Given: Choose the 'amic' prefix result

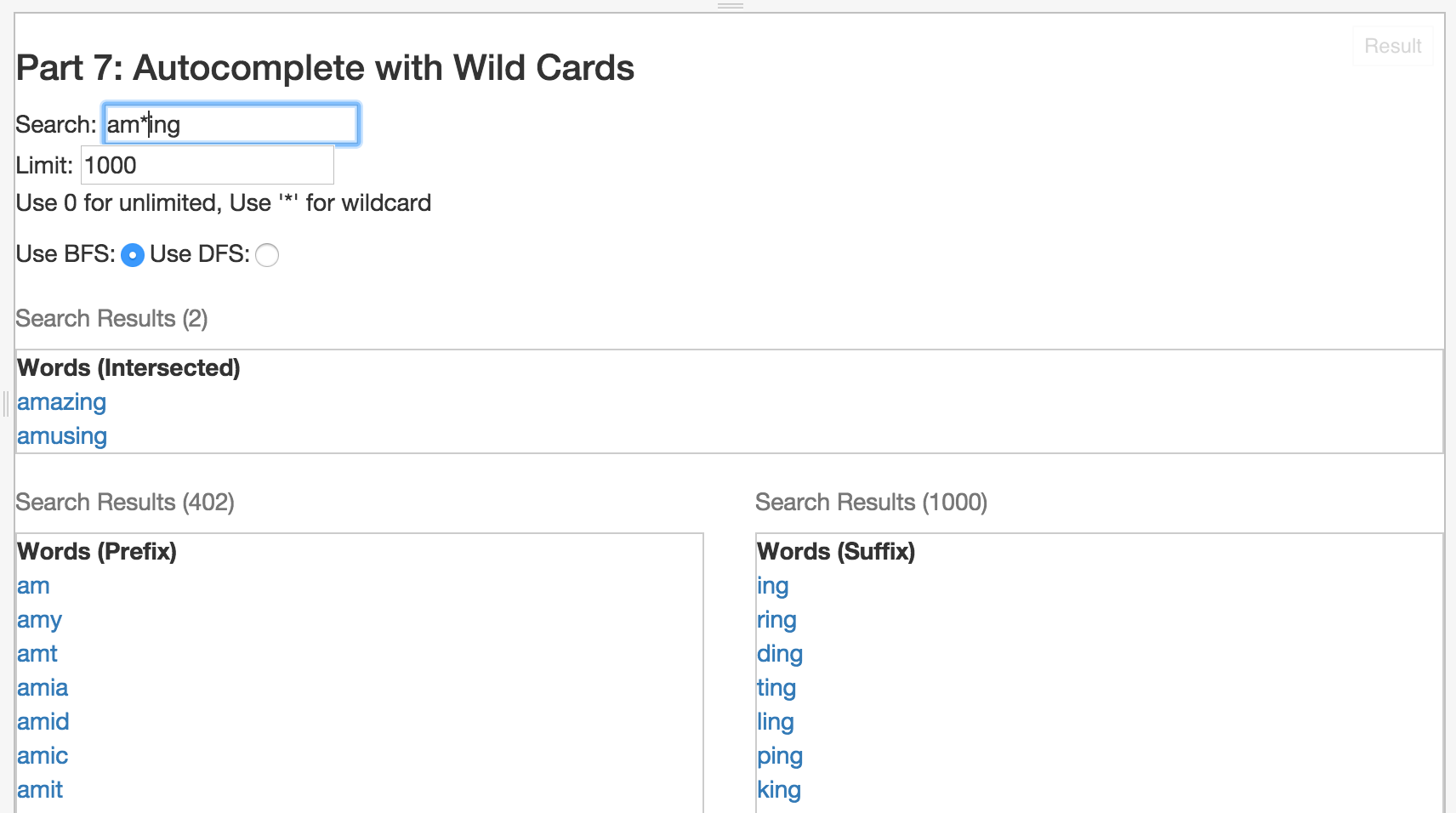Looking at the screenshot, I should (x=43, y=756).
